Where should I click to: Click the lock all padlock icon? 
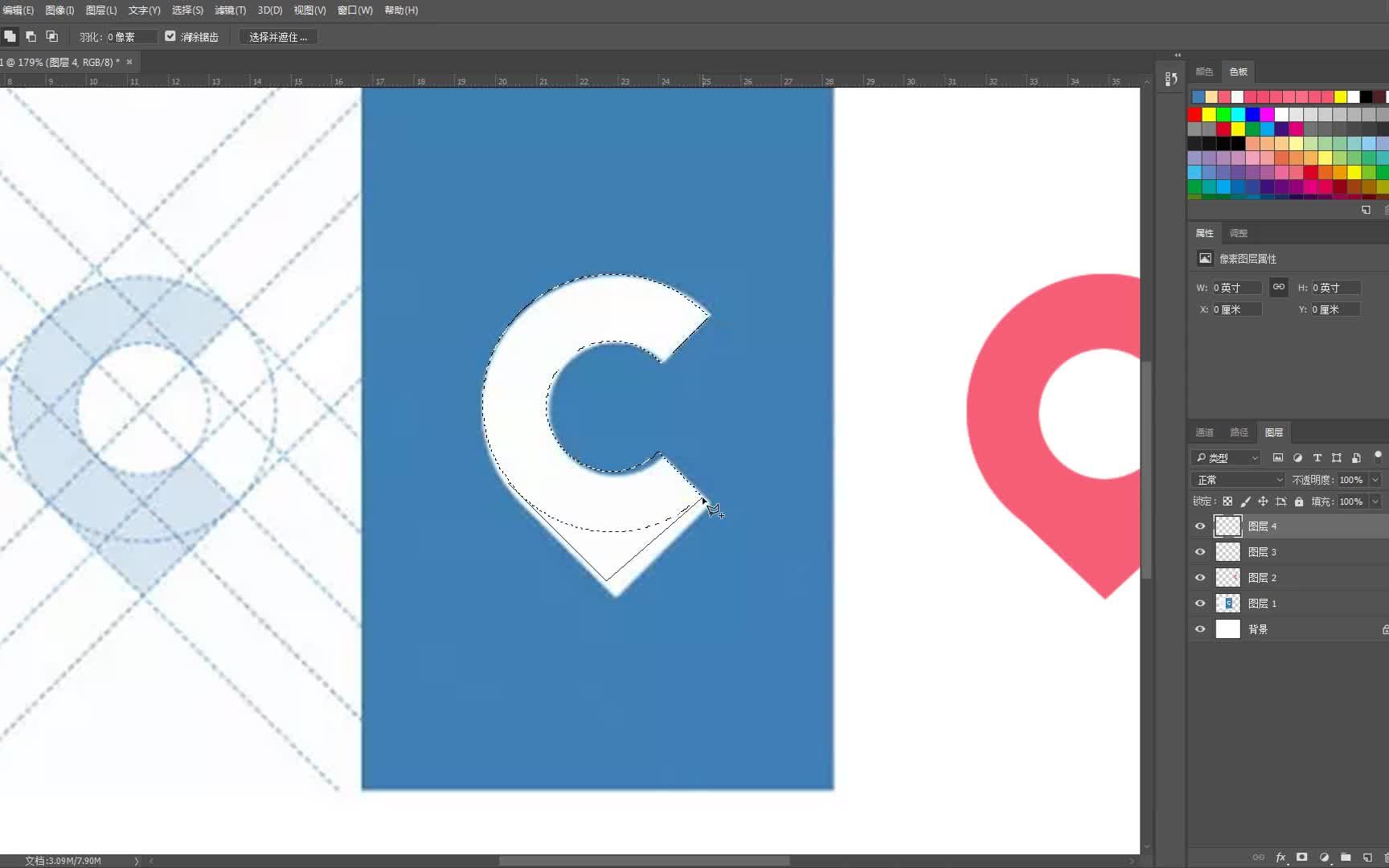coord(1299,502)
